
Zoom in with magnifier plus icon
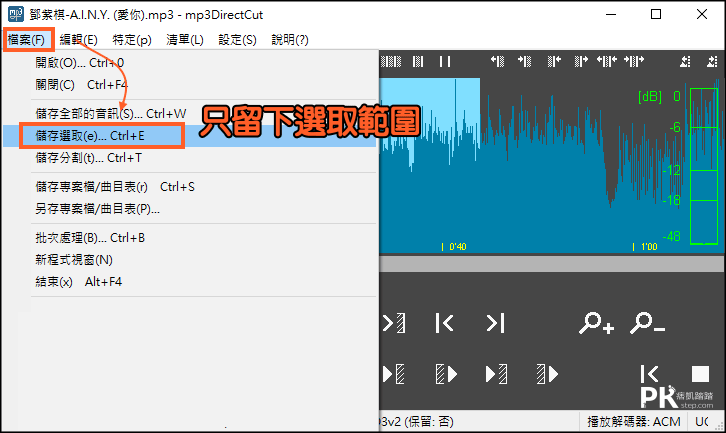pyautogui.click(x=596, y=323)
